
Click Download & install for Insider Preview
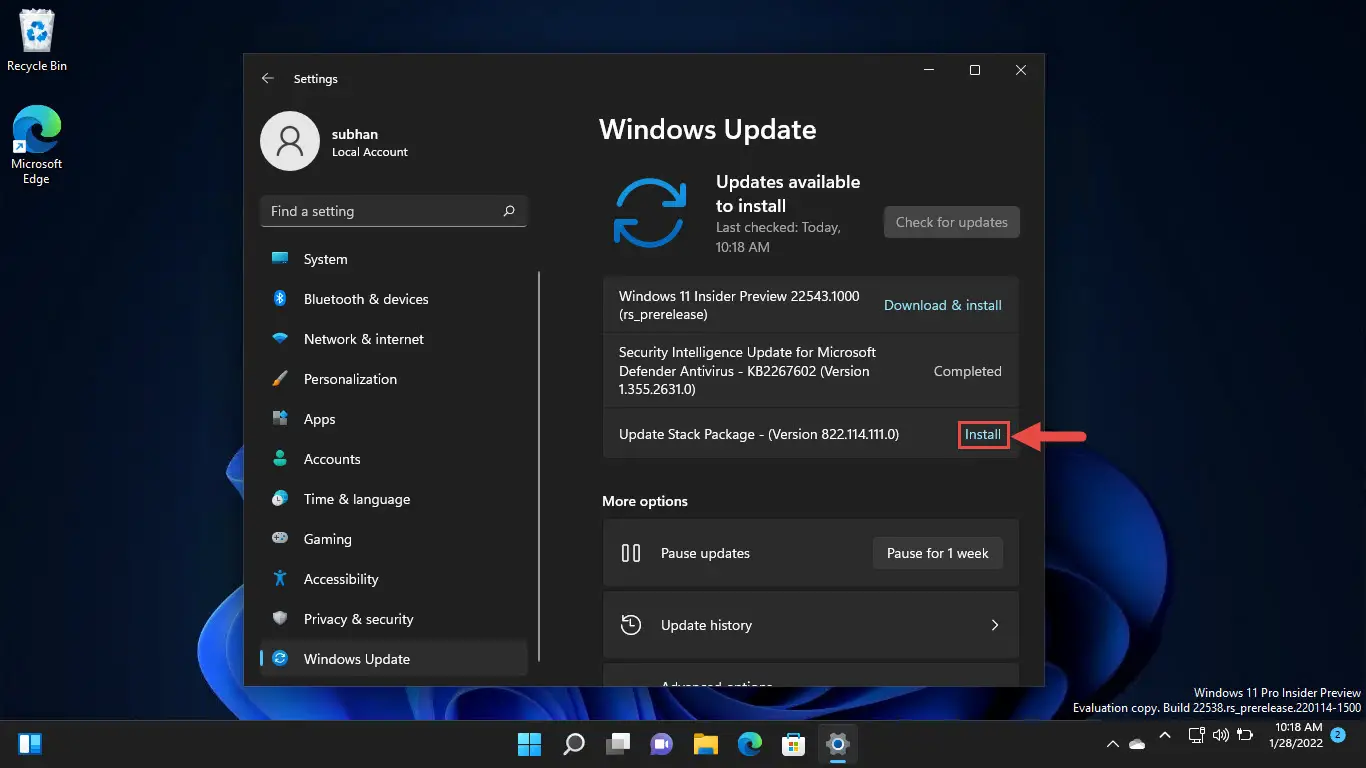pyautogui.click(x=943, y=305)
